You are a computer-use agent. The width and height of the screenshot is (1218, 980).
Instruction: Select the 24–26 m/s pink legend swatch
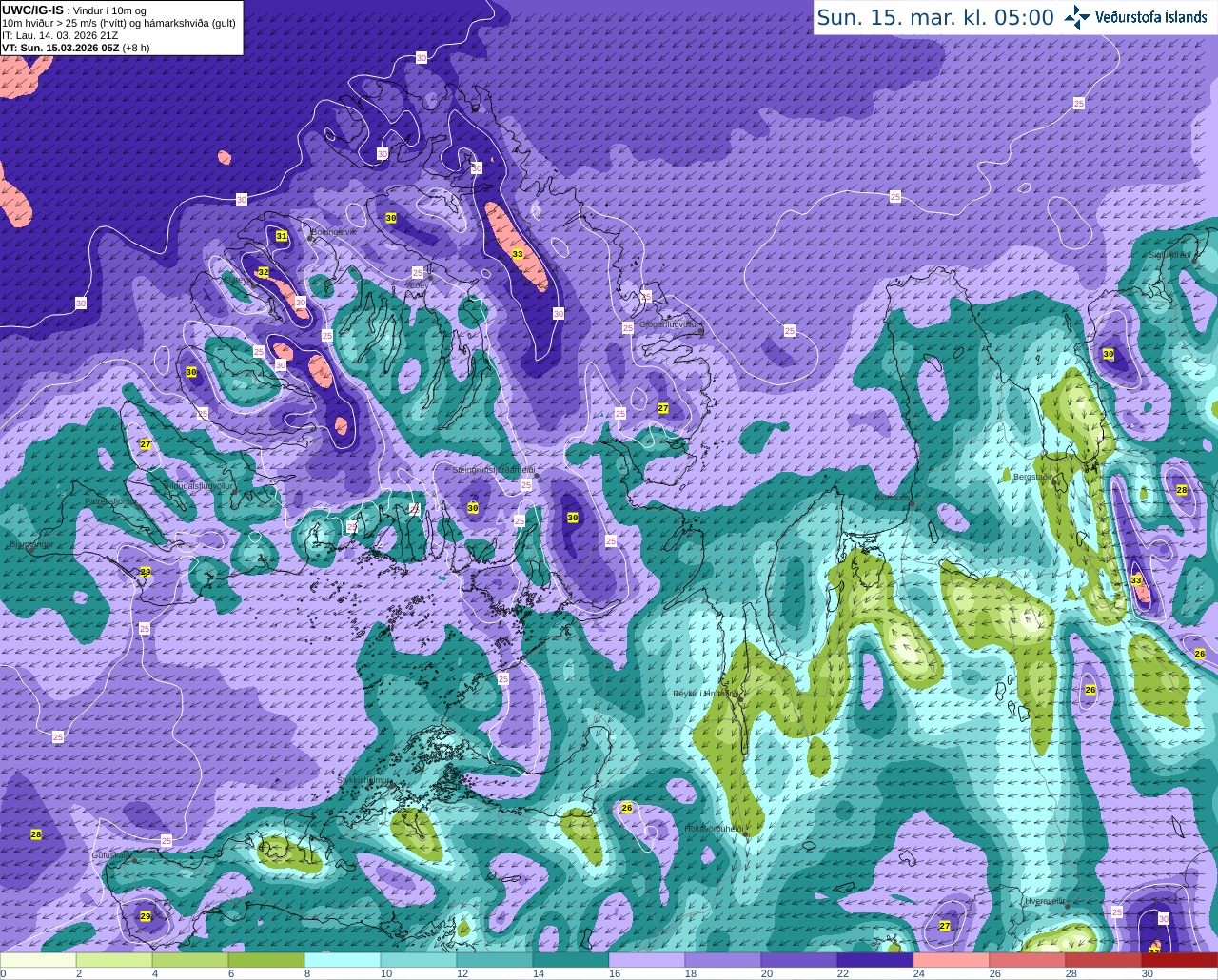tap(952, 960)
